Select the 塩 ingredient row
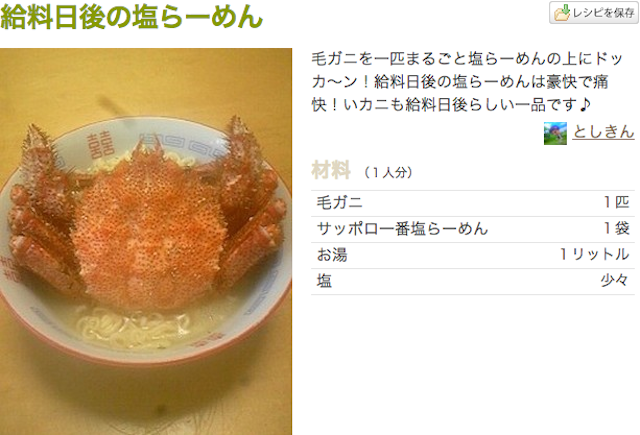The height and width of the screenshot is (435, 640). (x=473, y=281)
